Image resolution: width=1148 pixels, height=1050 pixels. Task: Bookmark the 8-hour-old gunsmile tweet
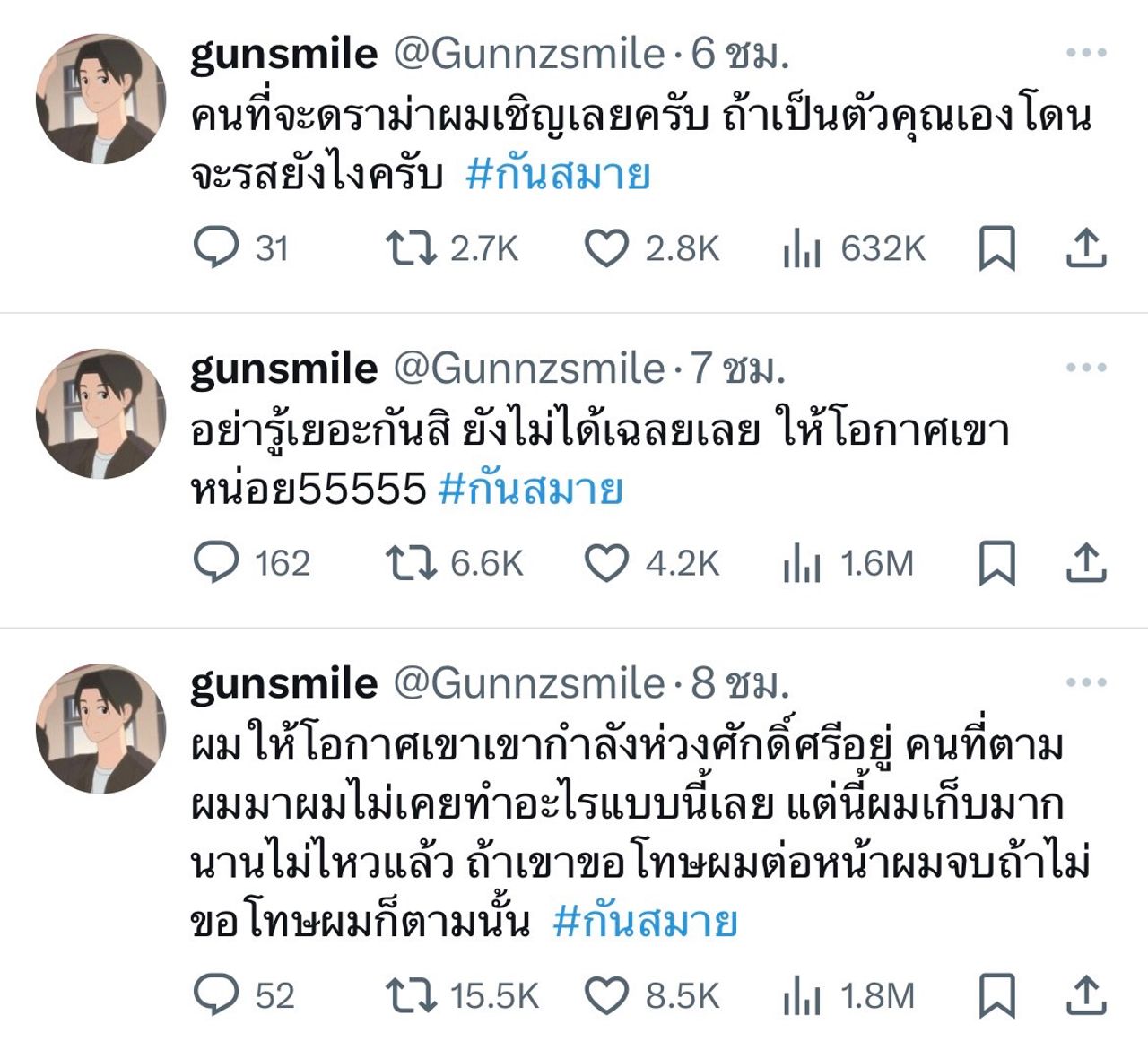[x=996, y=995]
